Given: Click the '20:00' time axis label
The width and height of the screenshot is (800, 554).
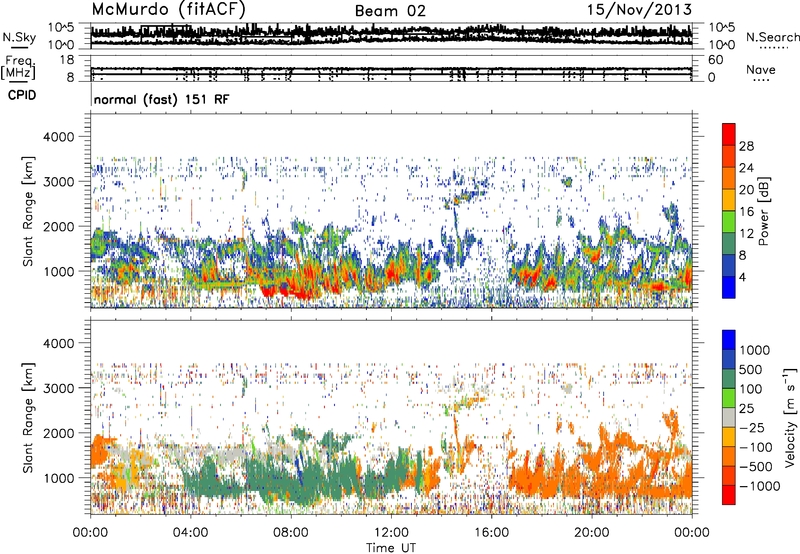Looking at the screenshot, I should click(x=592, y=533).
